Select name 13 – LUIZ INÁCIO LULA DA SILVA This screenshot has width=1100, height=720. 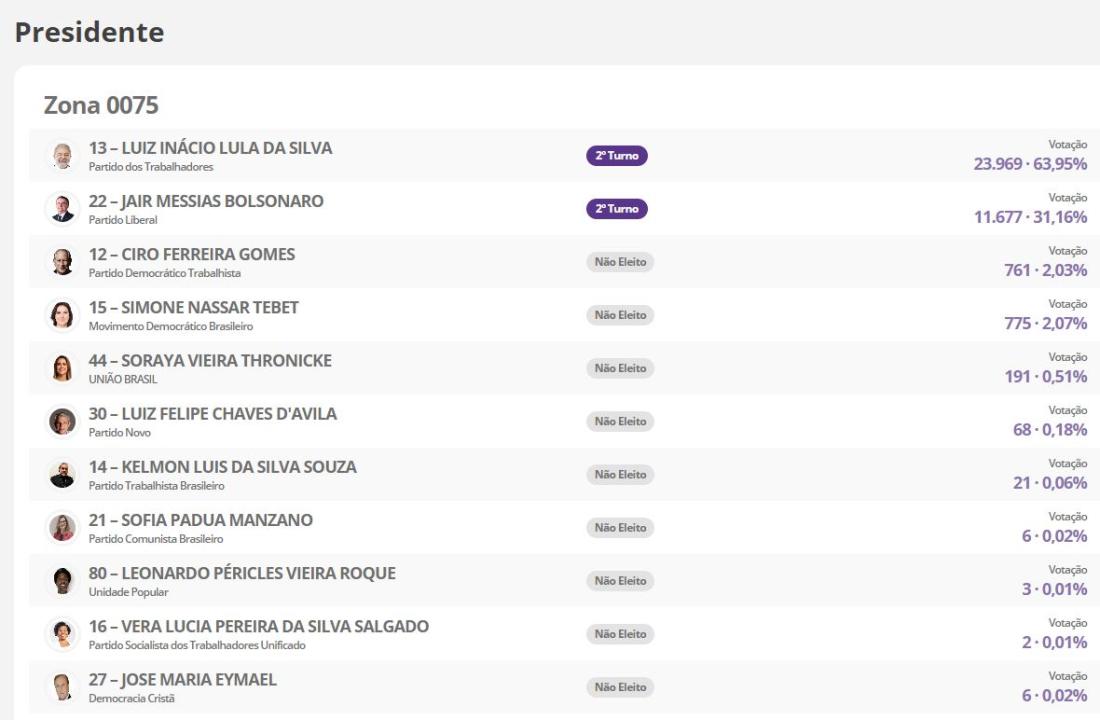click(210, 148)
